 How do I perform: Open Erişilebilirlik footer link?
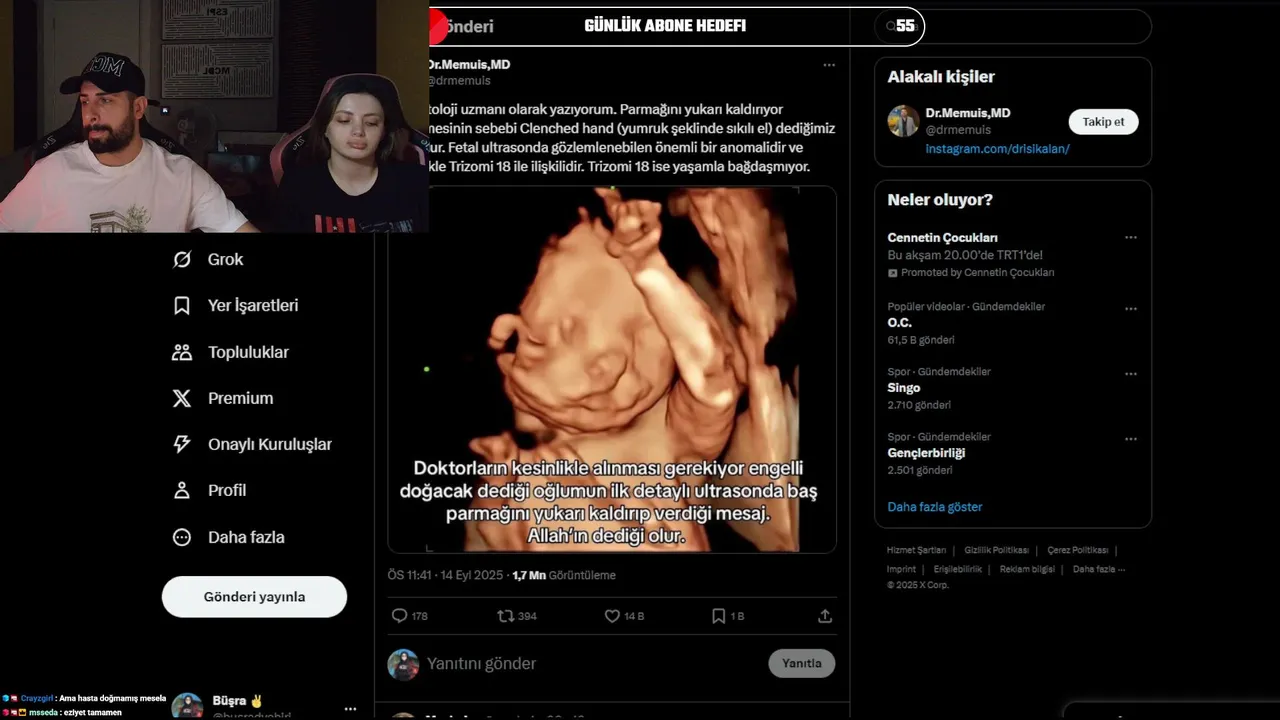pyautogui.click(x=958, y=569)
